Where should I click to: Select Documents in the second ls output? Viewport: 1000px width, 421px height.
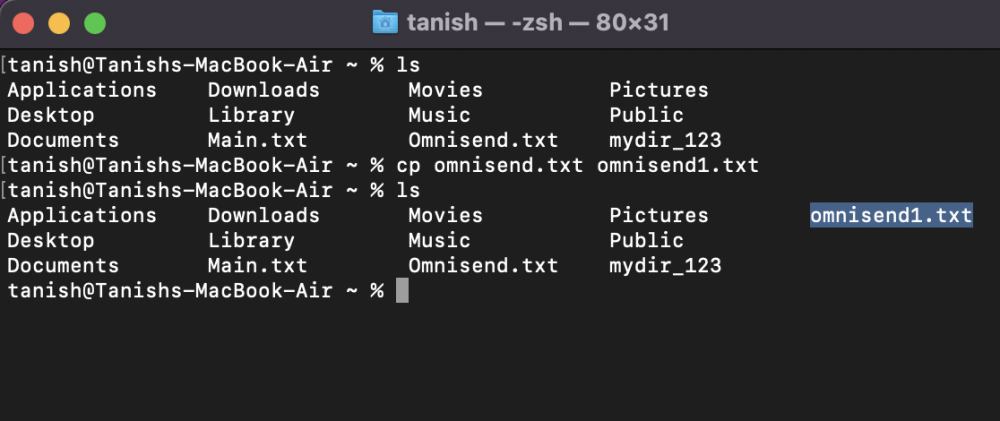pos(63,266)
